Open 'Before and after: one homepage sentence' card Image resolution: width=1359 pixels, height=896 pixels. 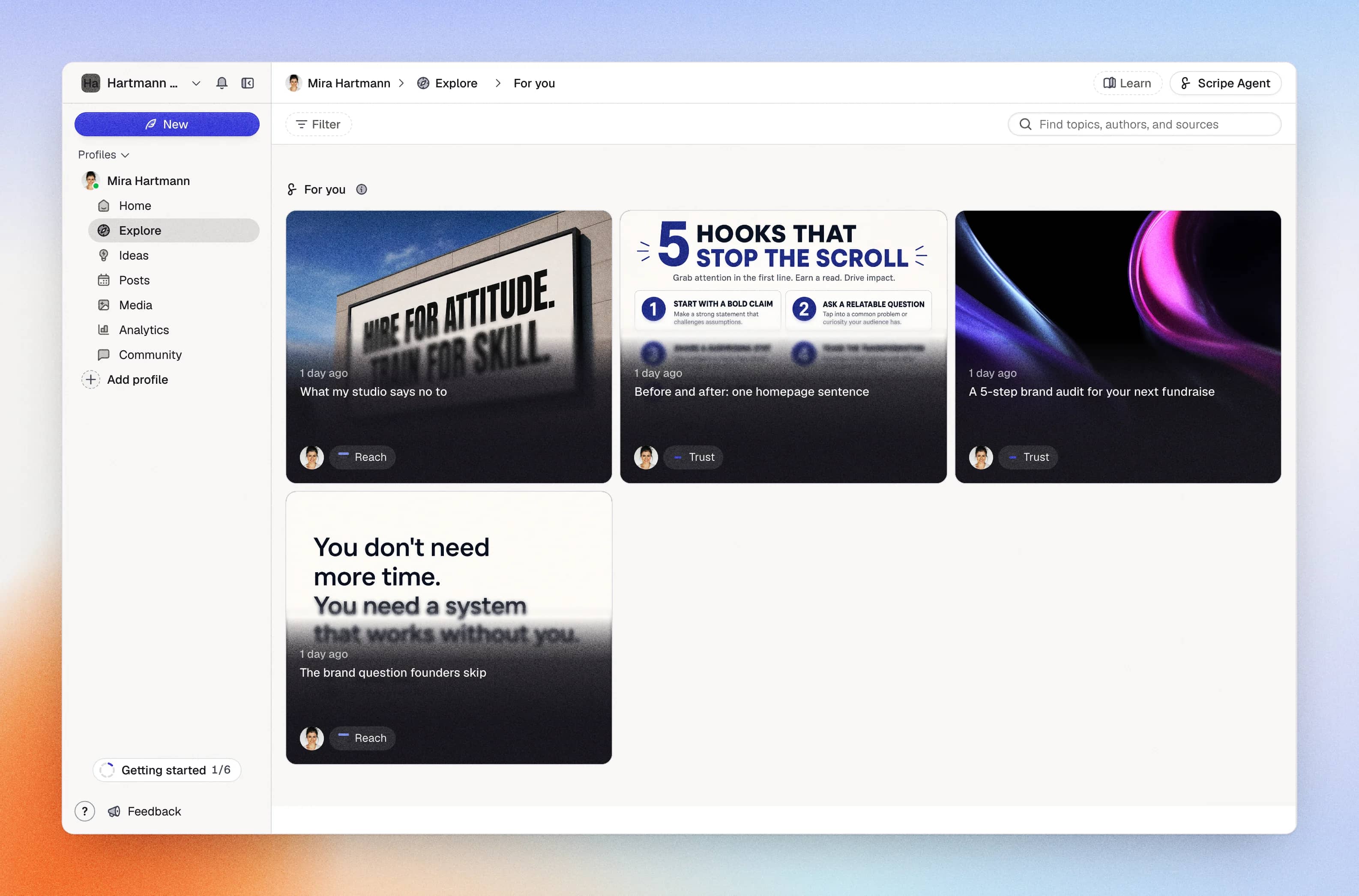[x=783, y=347]
